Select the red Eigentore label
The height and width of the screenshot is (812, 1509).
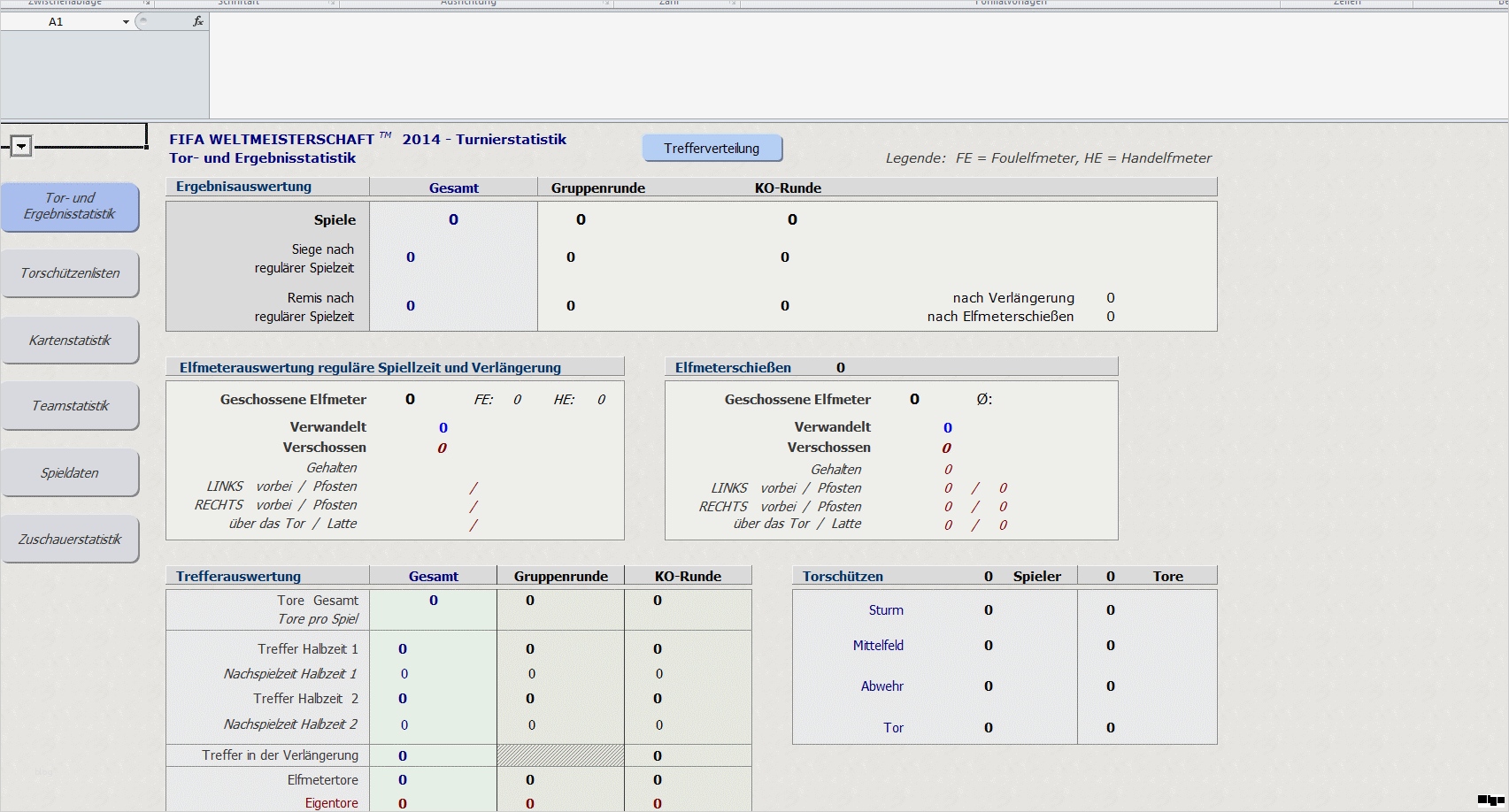332,803
